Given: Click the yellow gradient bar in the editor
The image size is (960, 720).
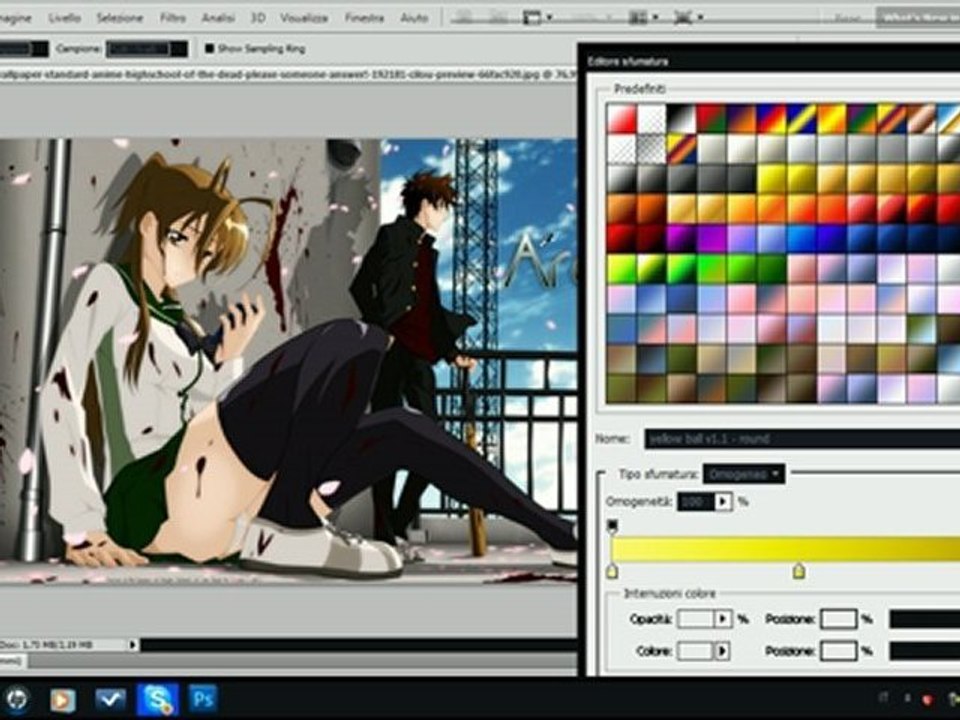Looking at the screenshot, I should [785, 549].
